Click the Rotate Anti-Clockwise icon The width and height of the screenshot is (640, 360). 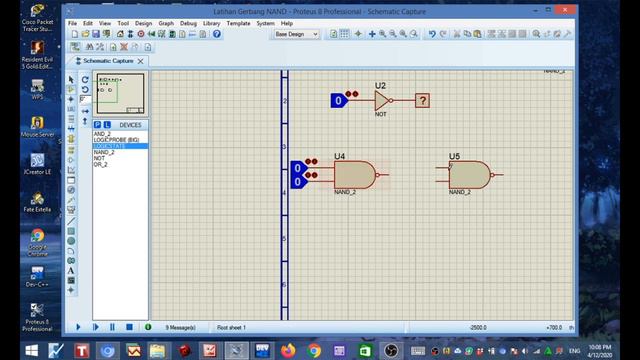point(85,89)
